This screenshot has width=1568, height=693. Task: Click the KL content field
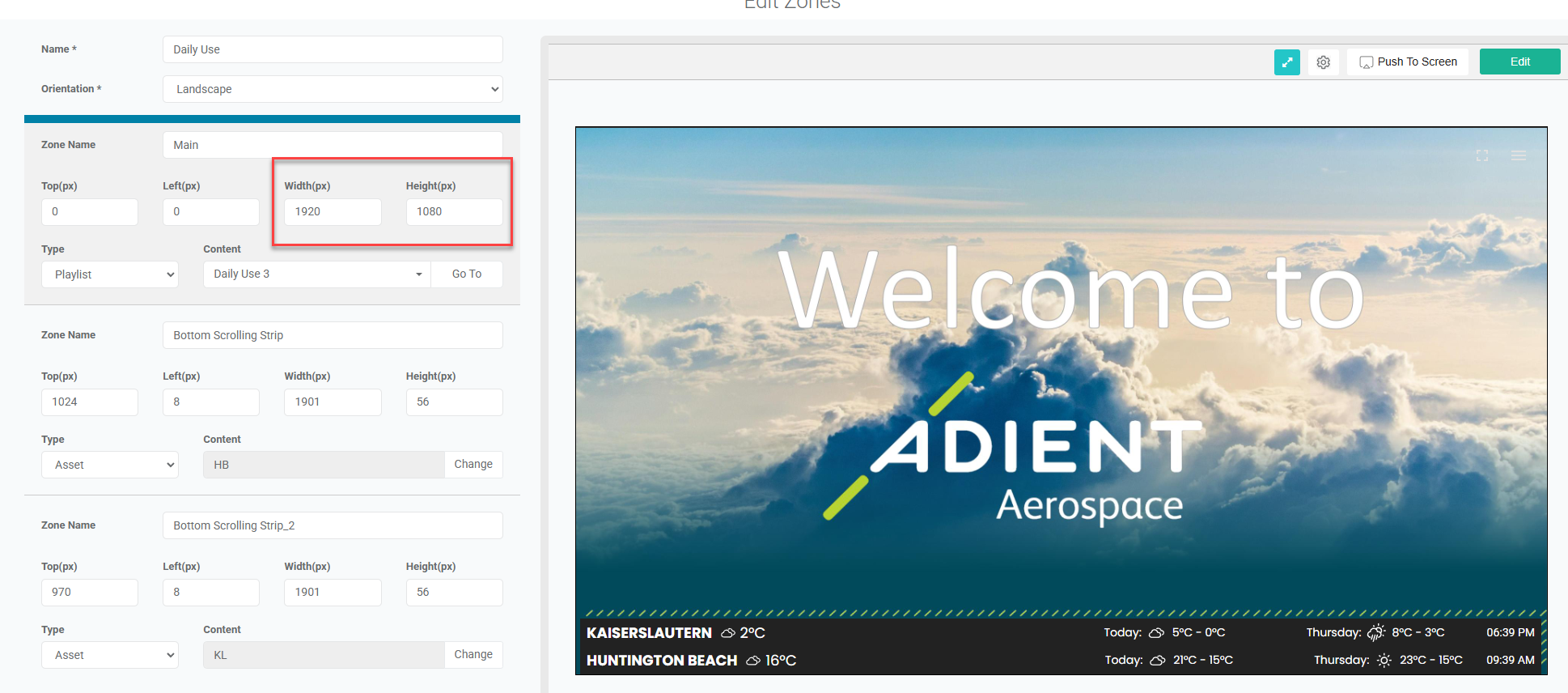click(324, 655)
